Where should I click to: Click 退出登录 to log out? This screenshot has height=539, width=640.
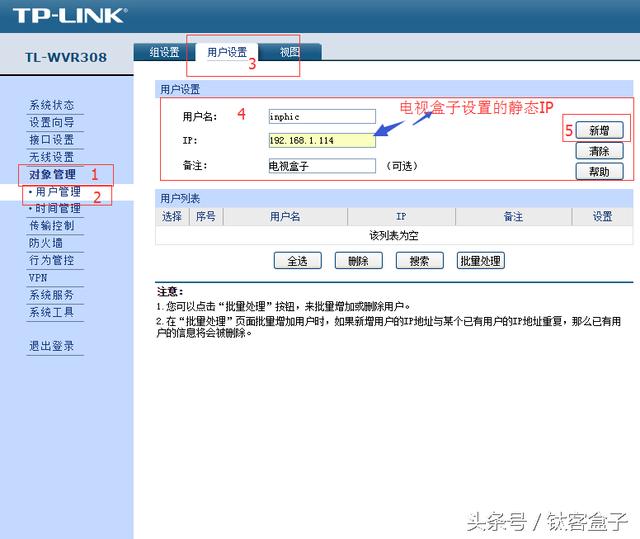pyautogui.click(x=52, y=346)
